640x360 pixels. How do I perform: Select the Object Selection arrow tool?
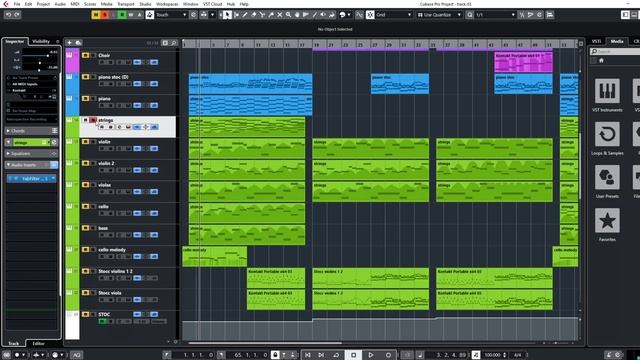(x=227, y=15)
